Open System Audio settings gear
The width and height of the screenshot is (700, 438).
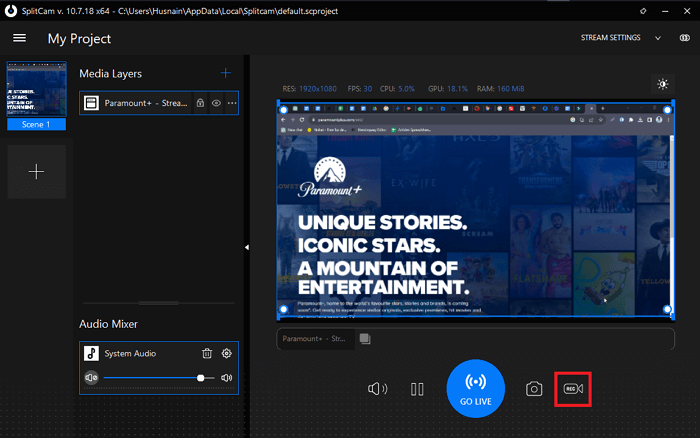[x=227, y=354]
